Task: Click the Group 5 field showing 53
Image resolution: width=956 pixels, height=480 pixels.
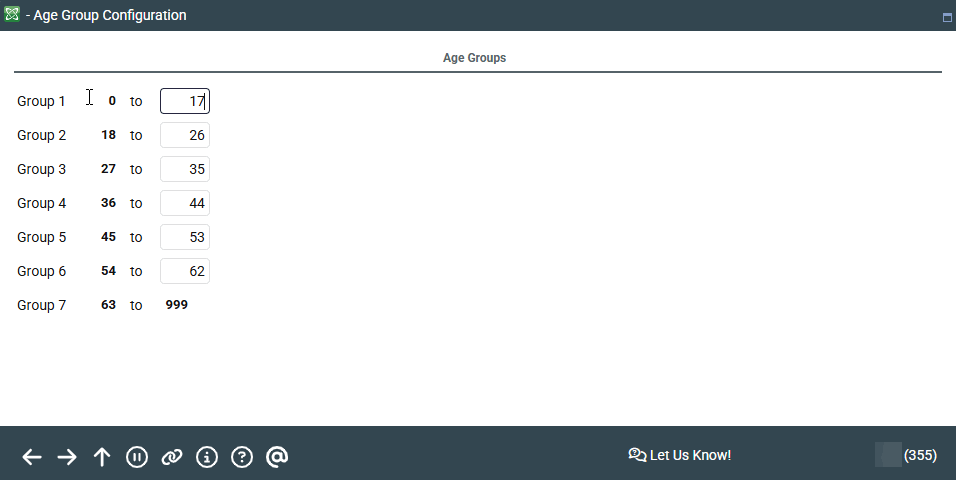Action: 185,237
